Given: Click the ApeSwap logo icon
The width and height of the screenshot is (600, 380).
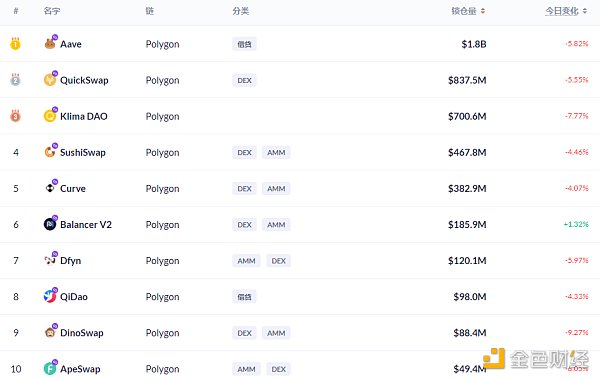Looking at the screenshot, I should click(x=50, y=369).
